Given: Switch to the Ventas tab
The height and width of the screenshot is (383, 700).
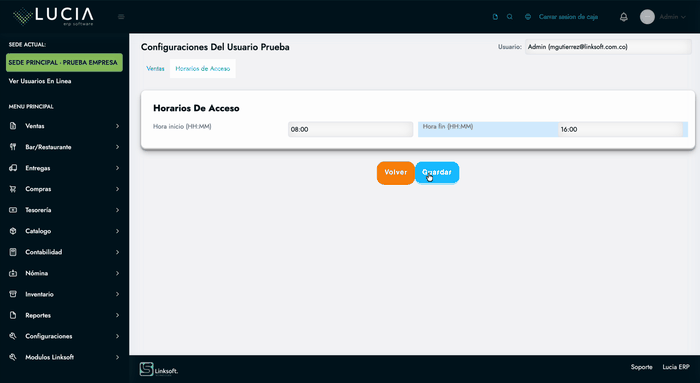Looking at the screenshot, I should pyautogui.click(x=155, y=68).
